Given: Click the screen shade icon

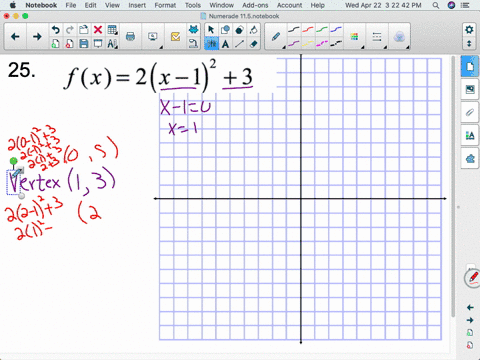Looking at the screenshot, I should pyautogui.click(x=98, y=44).
